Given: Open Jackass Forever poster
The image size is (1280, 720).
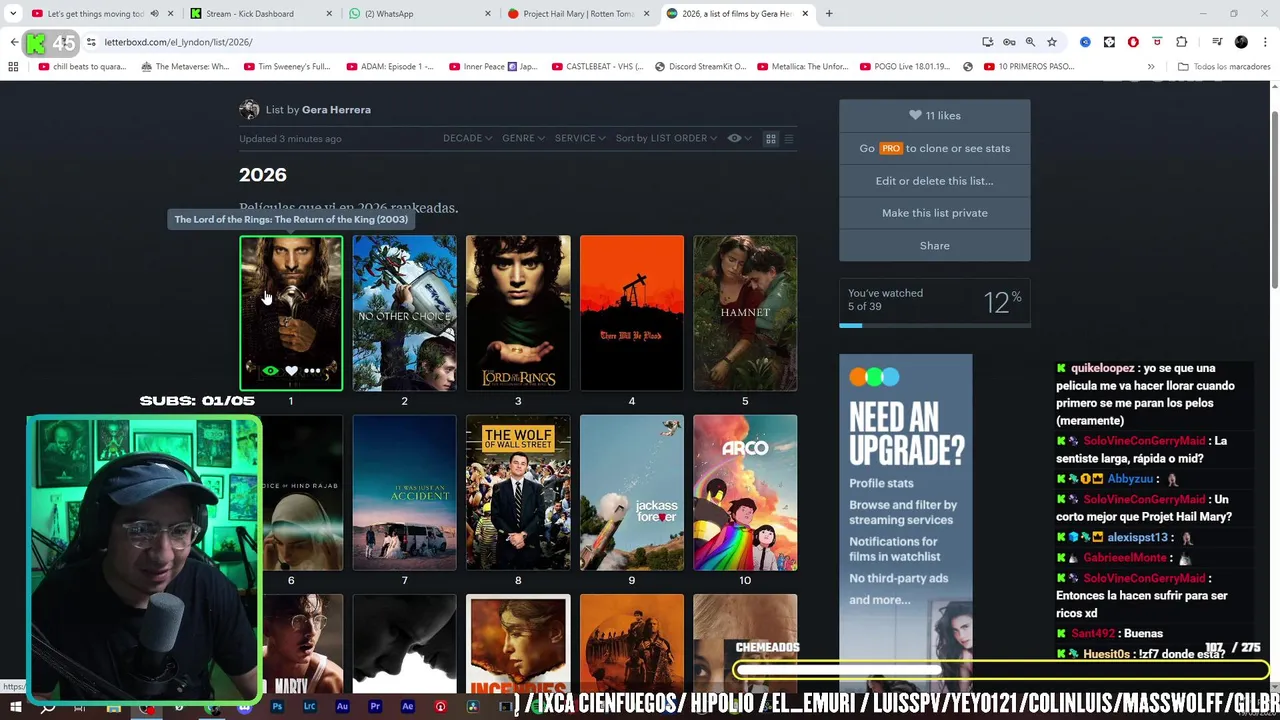Looking at the screenshot, I should coord(631,493).
